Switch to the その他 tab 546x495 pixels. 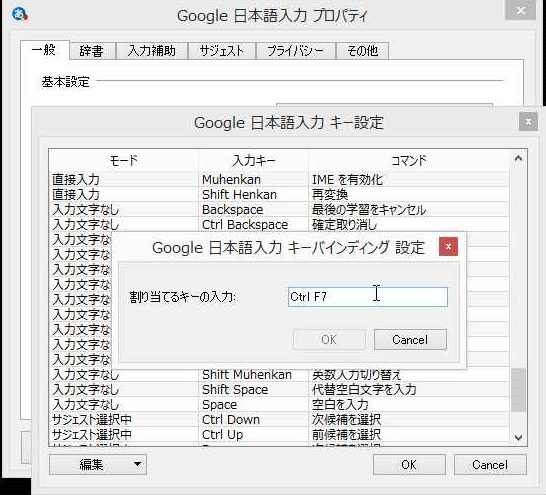click(362, 51)
